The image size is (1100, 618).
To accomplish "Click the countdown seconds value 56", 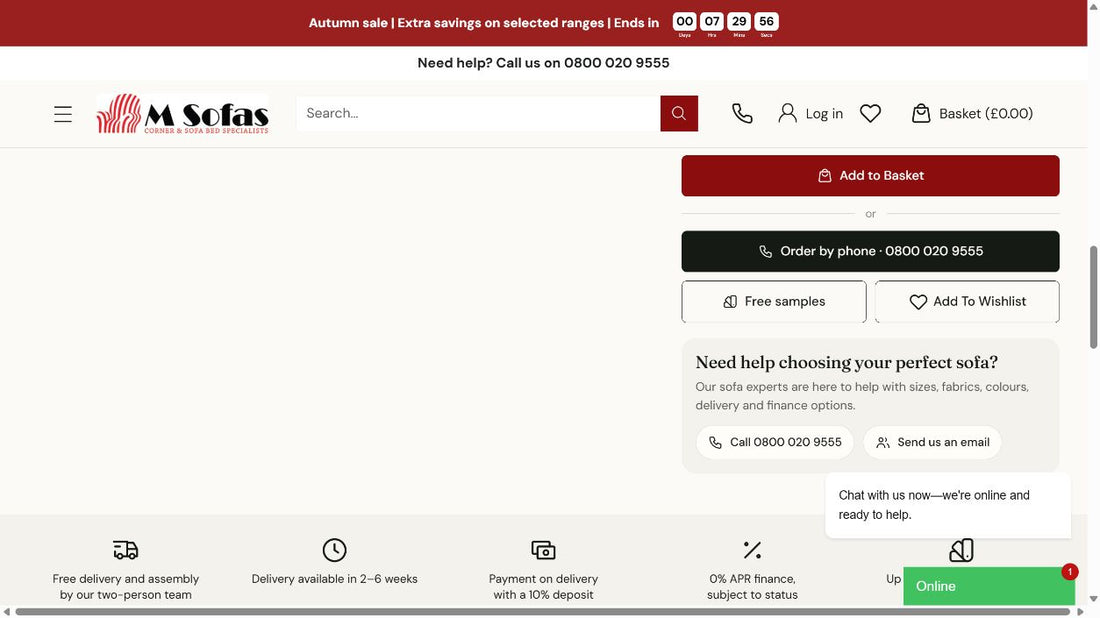I will (x=766, y=21).
